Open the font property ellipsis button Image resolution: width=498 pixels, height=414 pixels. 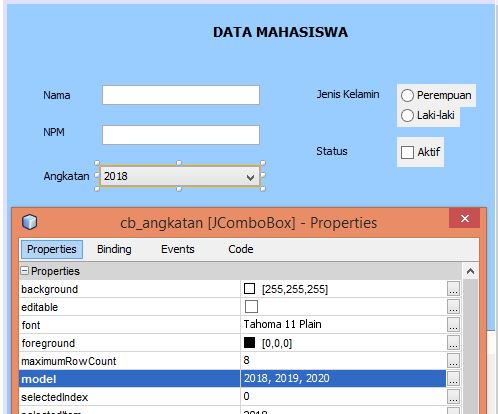coord(453,325)
